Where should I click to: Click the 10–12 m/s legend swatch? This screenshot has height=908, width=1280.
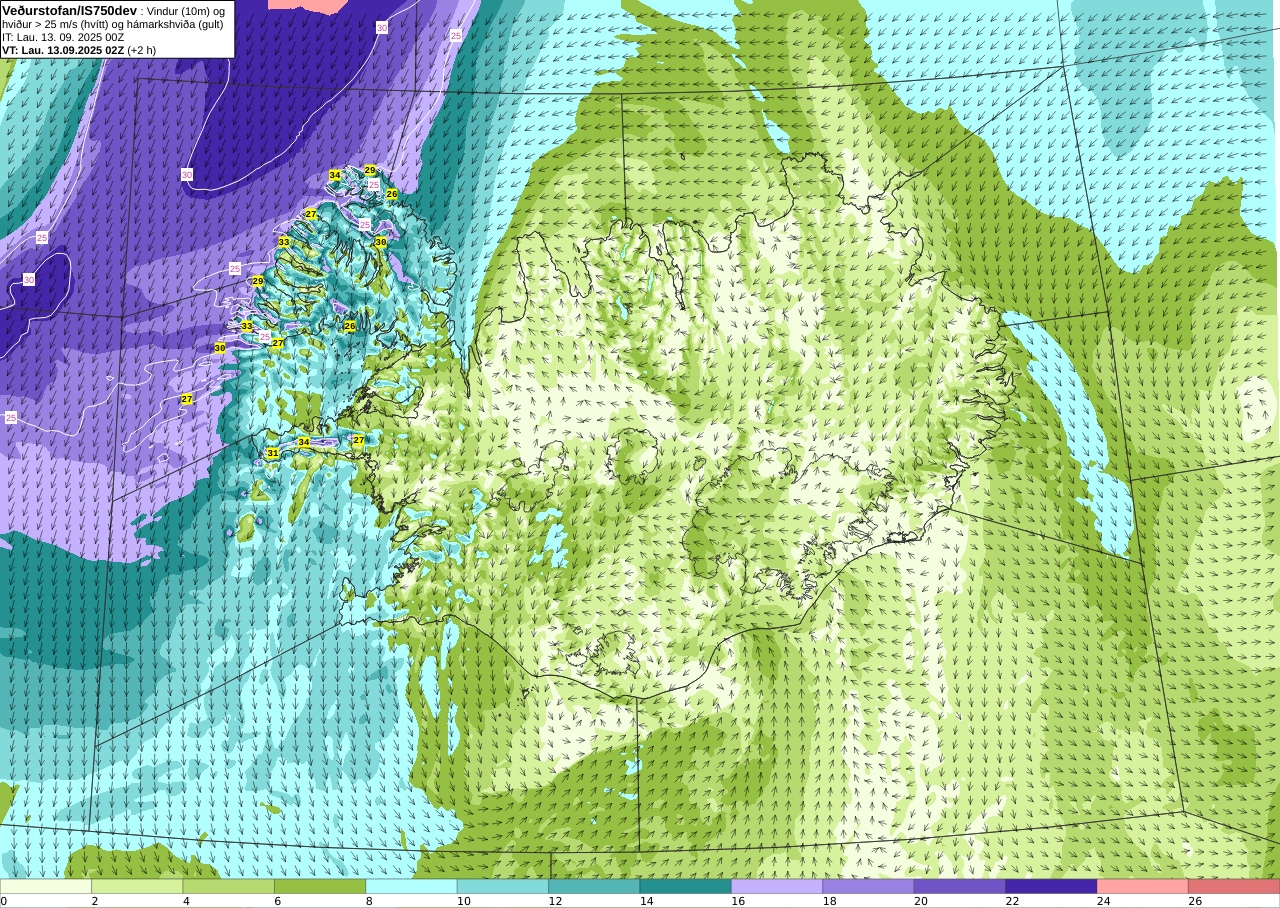click(x=503, y=886)
